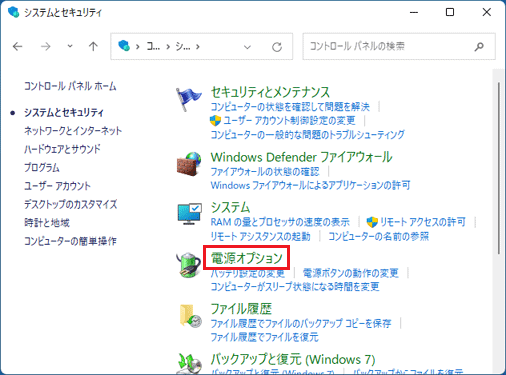
Task: Click コンピューターがスリープ状態になる時間を変更
Action: [x=295, y=286]
